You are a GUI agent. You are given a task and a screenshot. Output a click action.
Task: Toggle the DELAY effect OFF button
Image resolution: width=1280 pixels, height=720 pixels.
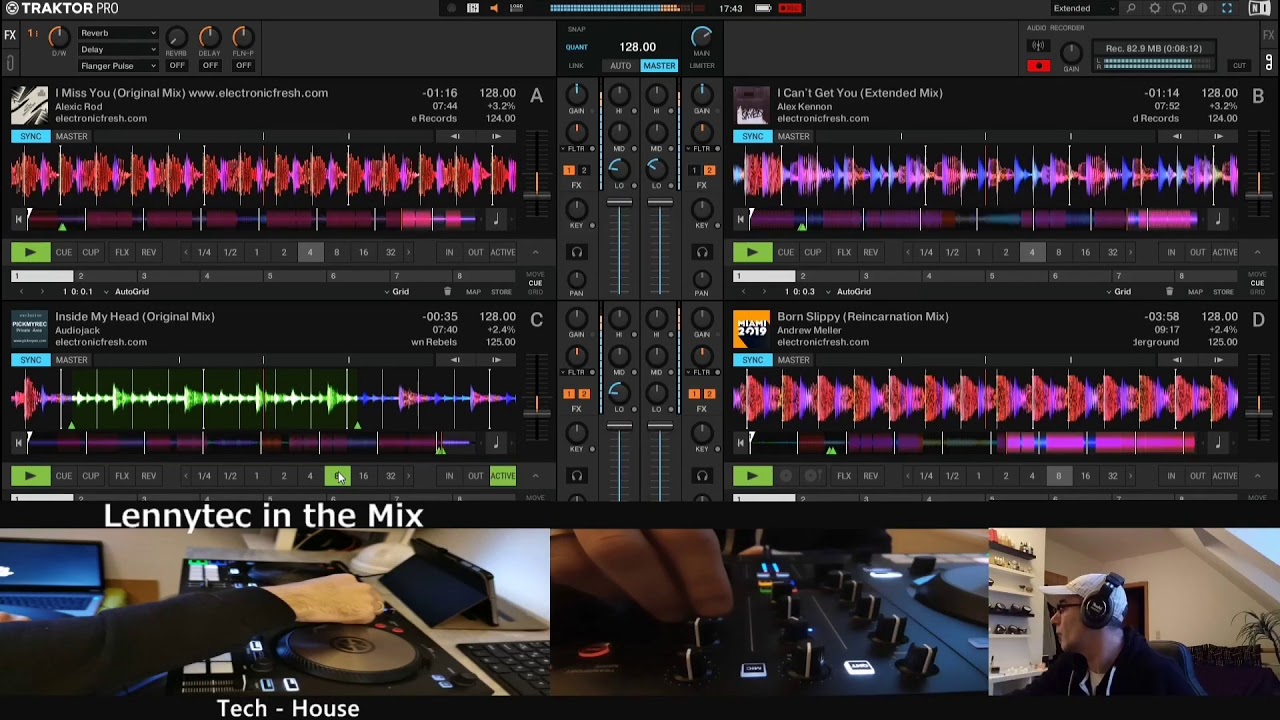pos(210,66)
